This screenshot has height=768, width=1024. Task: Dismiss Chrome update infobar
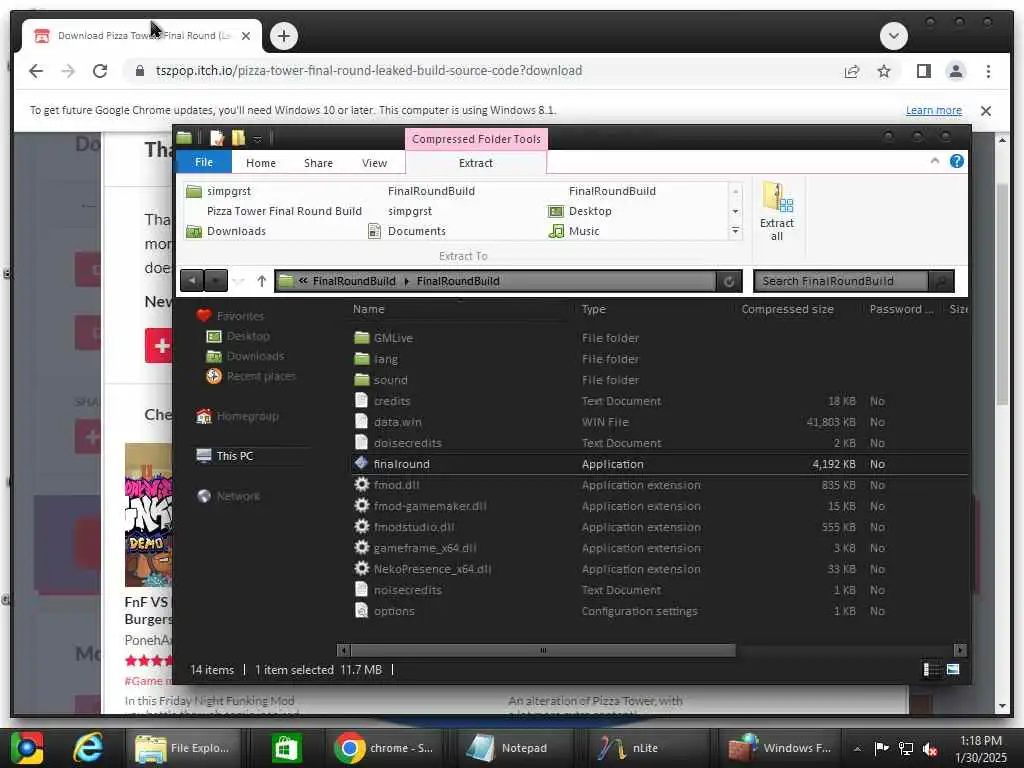coord(985,110)
